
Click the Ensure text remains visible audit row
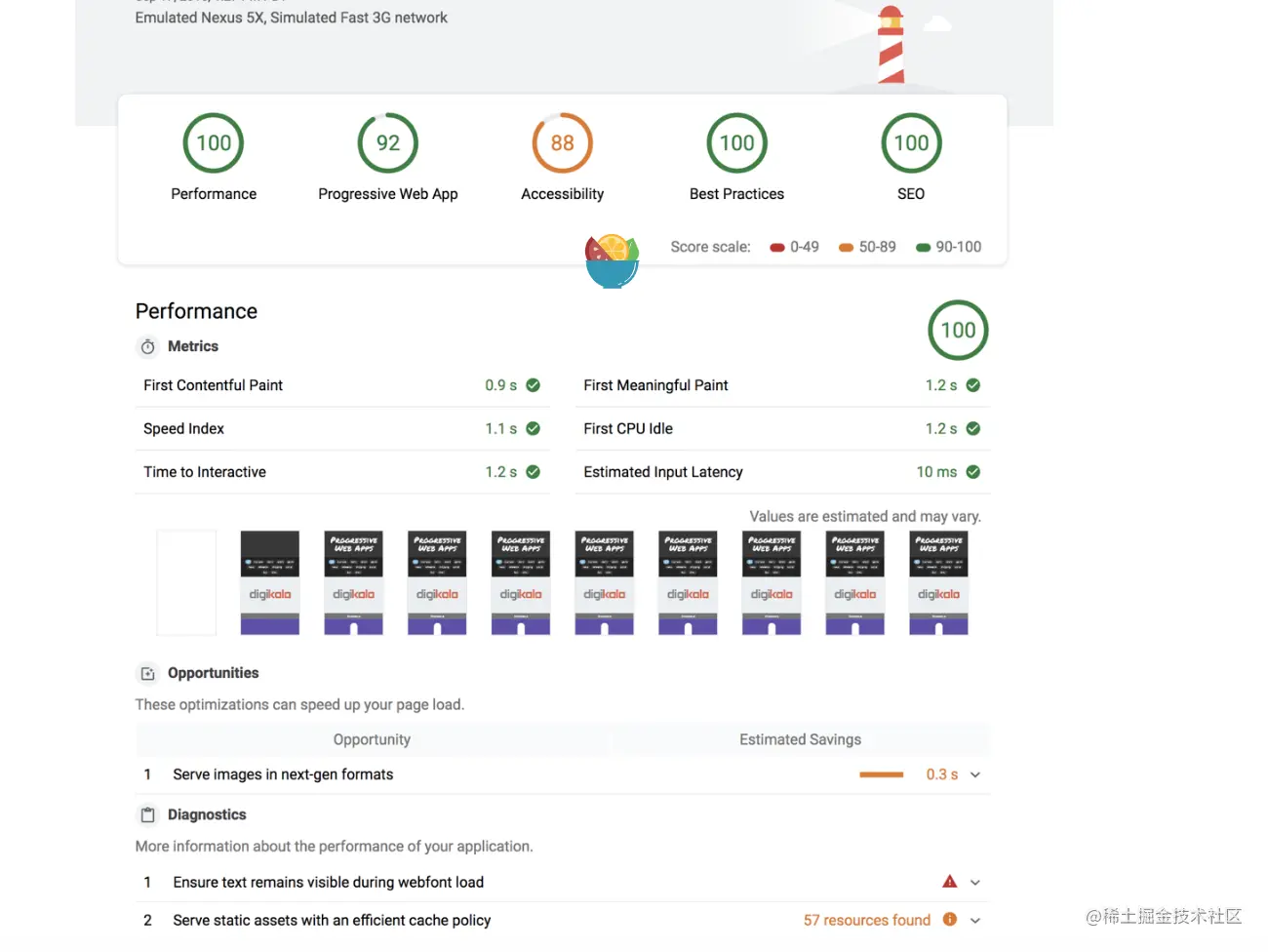563,883
